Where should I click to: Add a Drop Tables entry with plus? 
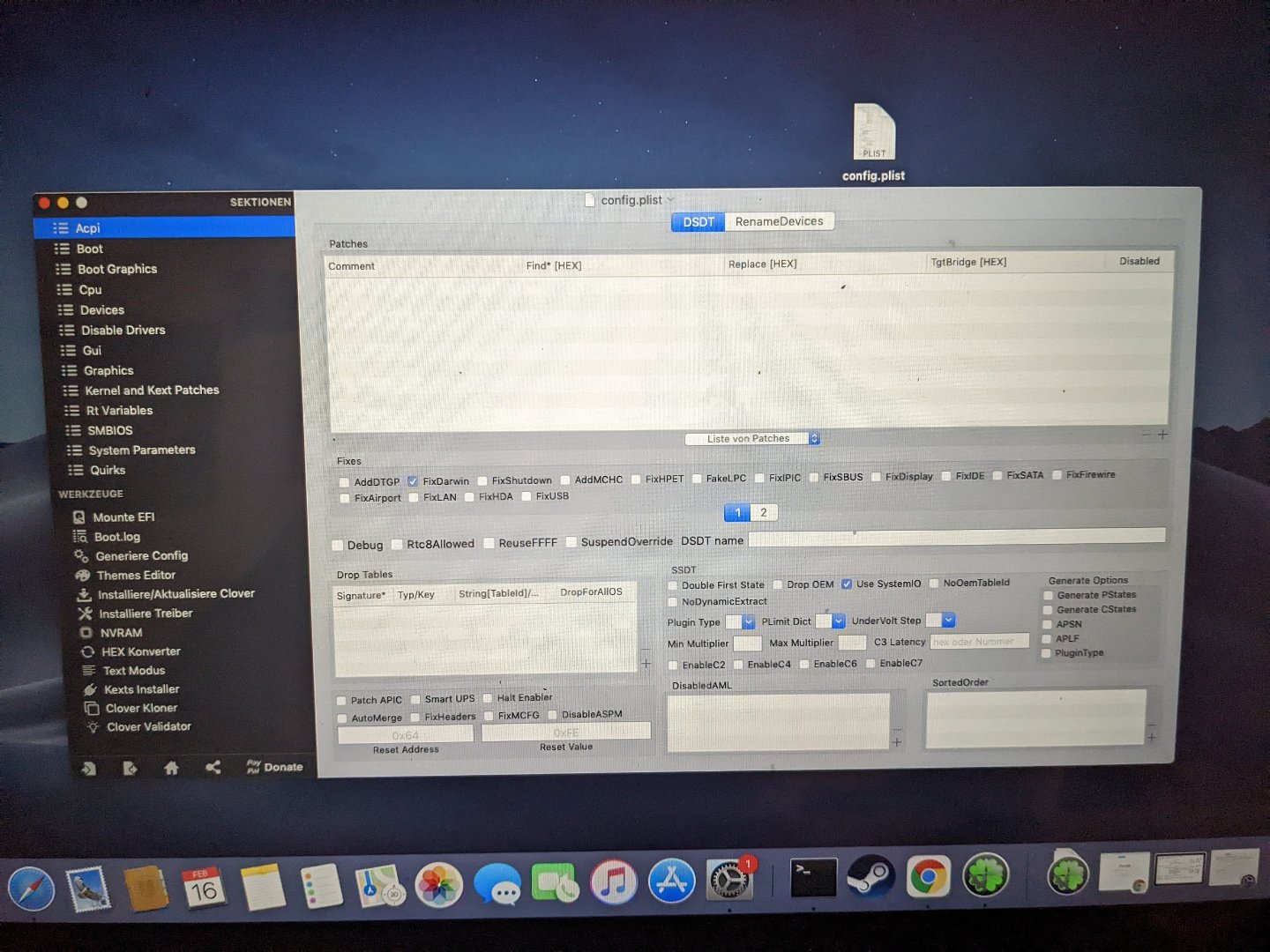pos(646,663)
